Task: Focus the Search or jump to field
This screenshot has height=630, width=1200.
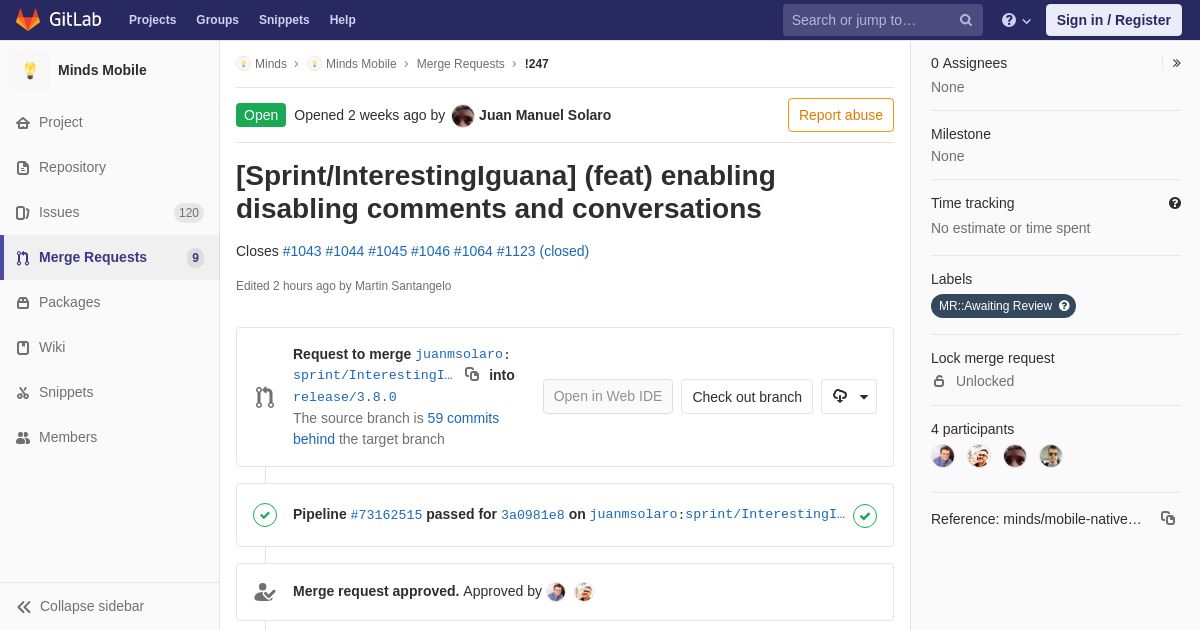Action: coord(883,20)
